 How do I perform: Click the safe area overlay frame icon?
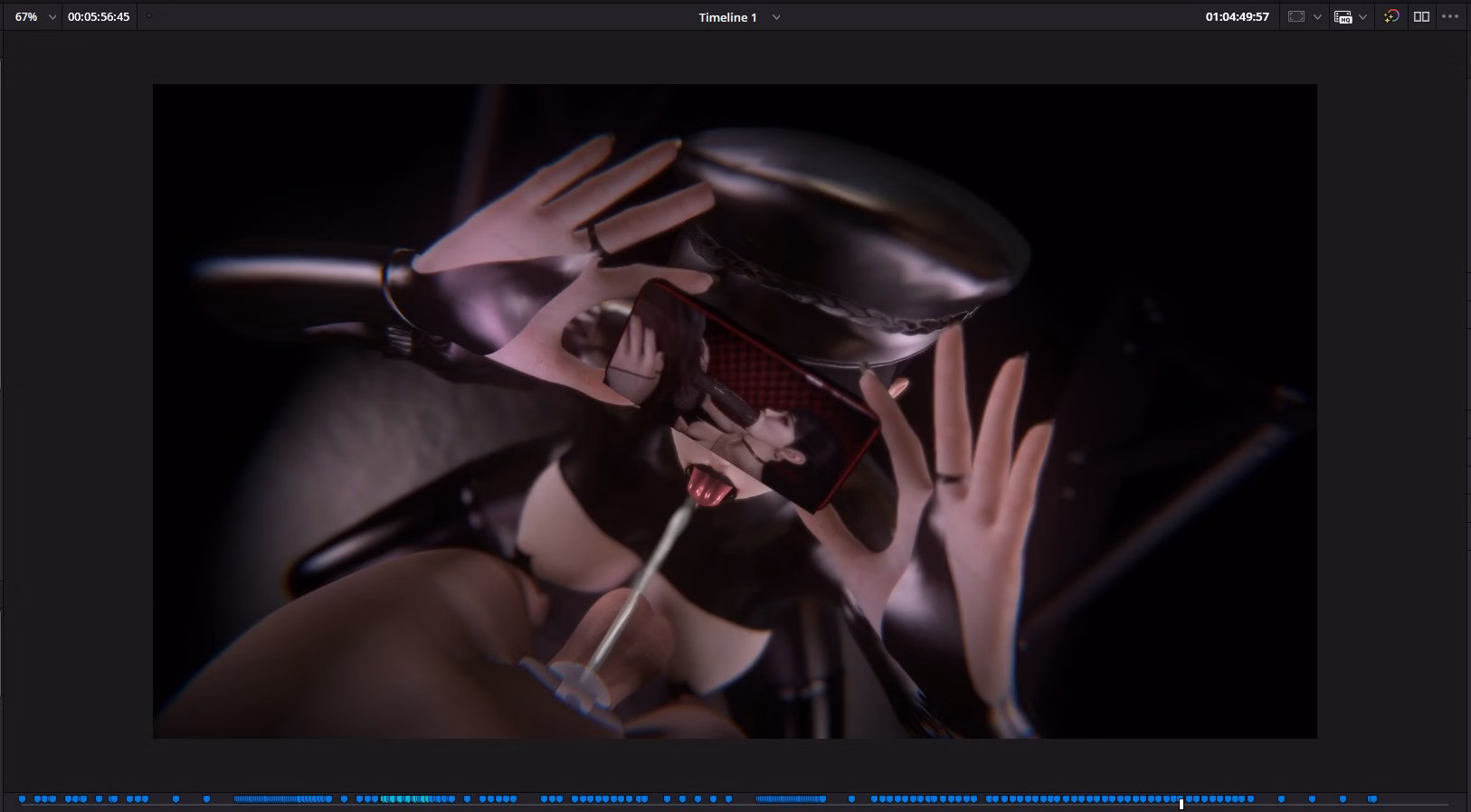point(1296,17)
